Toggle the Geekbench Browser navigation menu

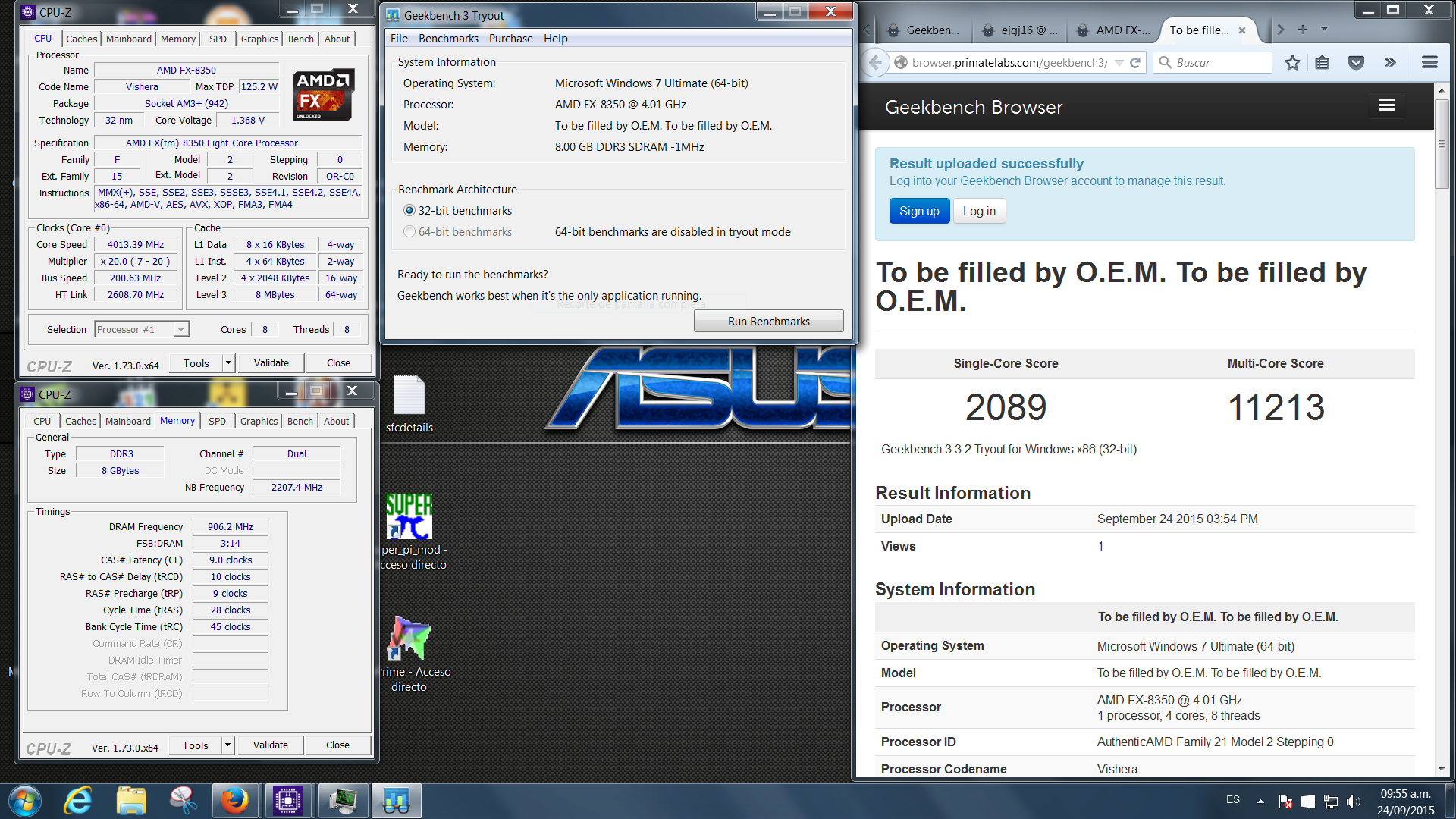coord(1387,105)
